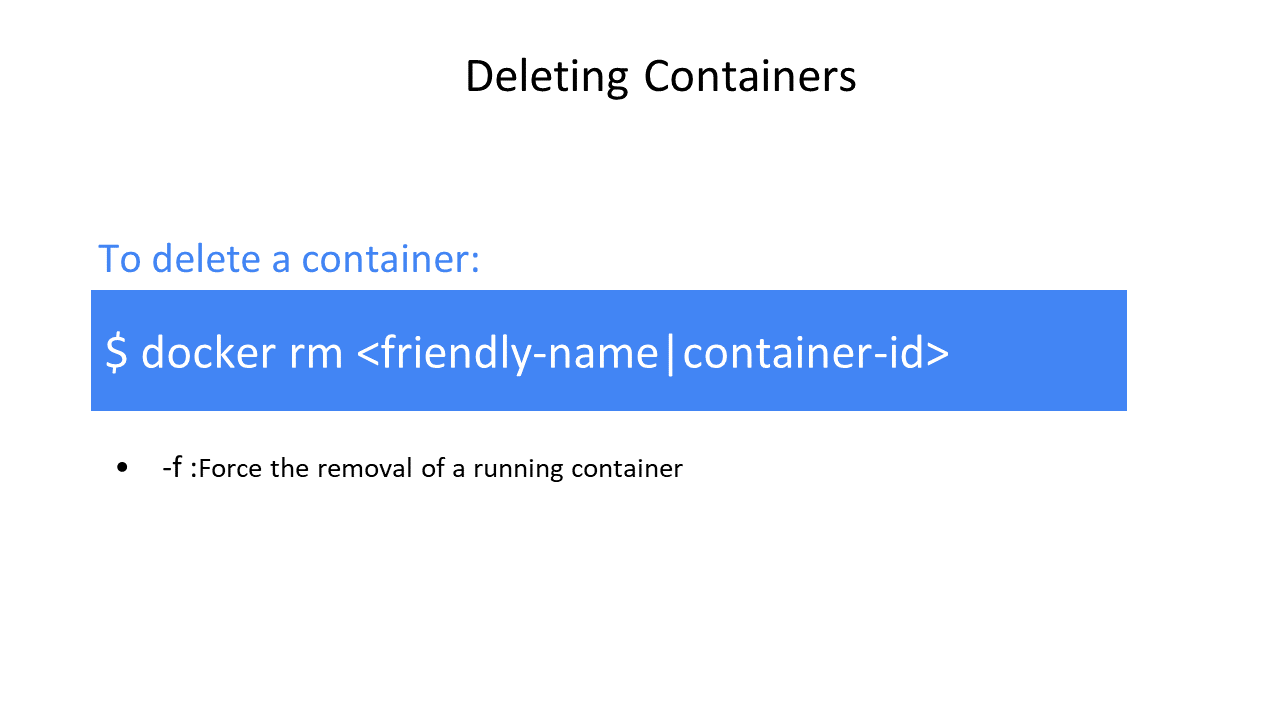Click the words running container in bullet
Viewport: 1280px width, 720px height.
[577, 468]
